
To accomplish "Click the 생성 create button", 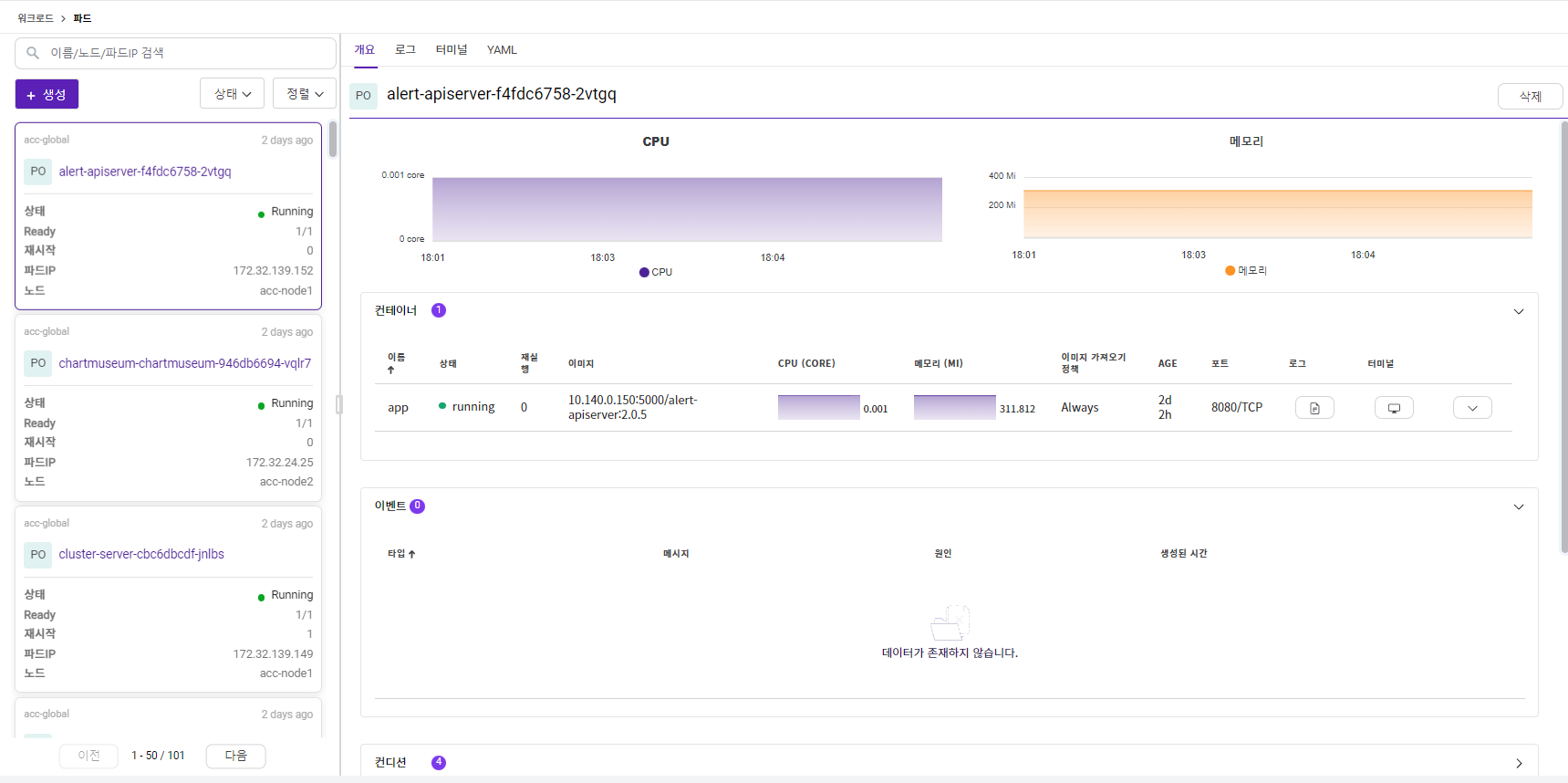I will pos(47,94).
